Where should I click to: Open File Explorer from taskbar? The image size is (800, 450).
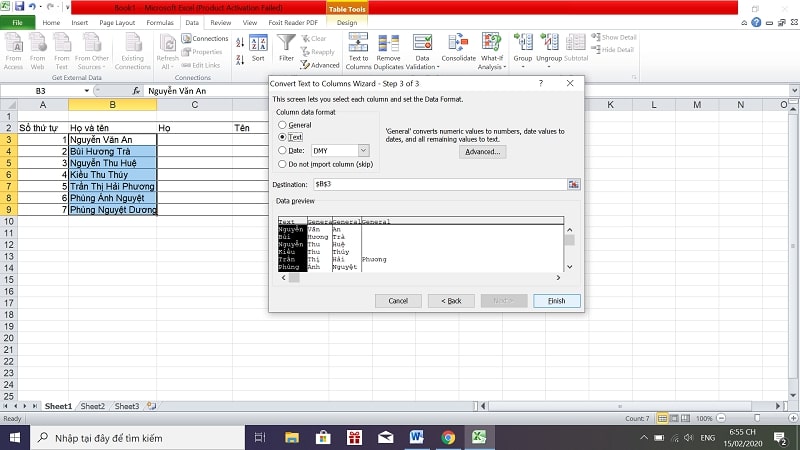292,437
